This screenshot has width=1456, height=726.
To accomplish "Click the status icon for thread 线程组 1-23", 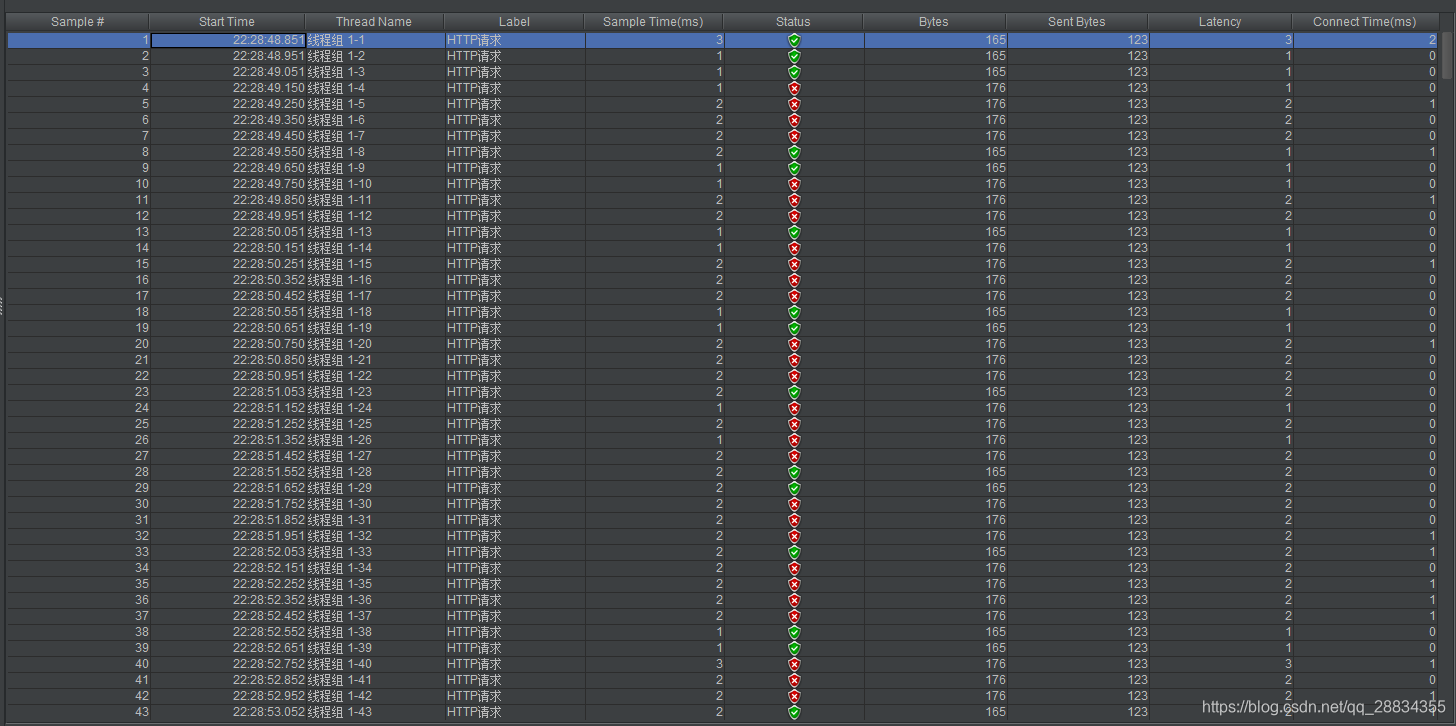I will point(794,392).
